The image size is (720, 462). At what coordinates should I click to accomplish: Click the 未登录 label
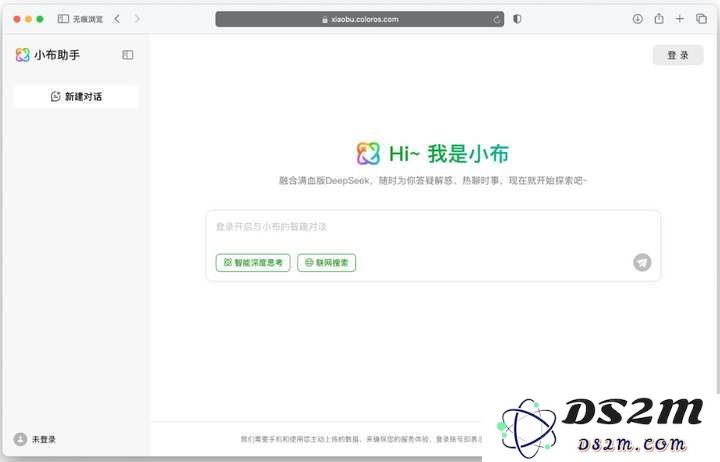[x=44, y=439]
